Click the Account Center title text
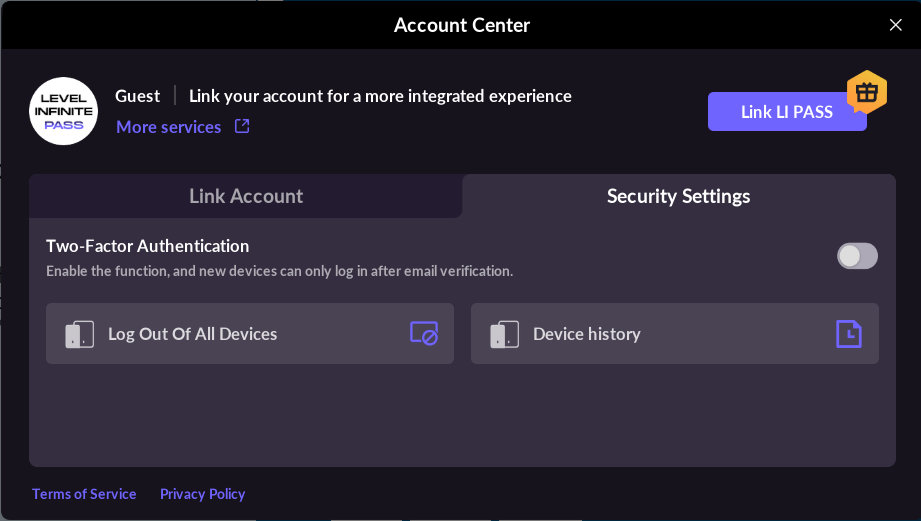 click(461, 25)
